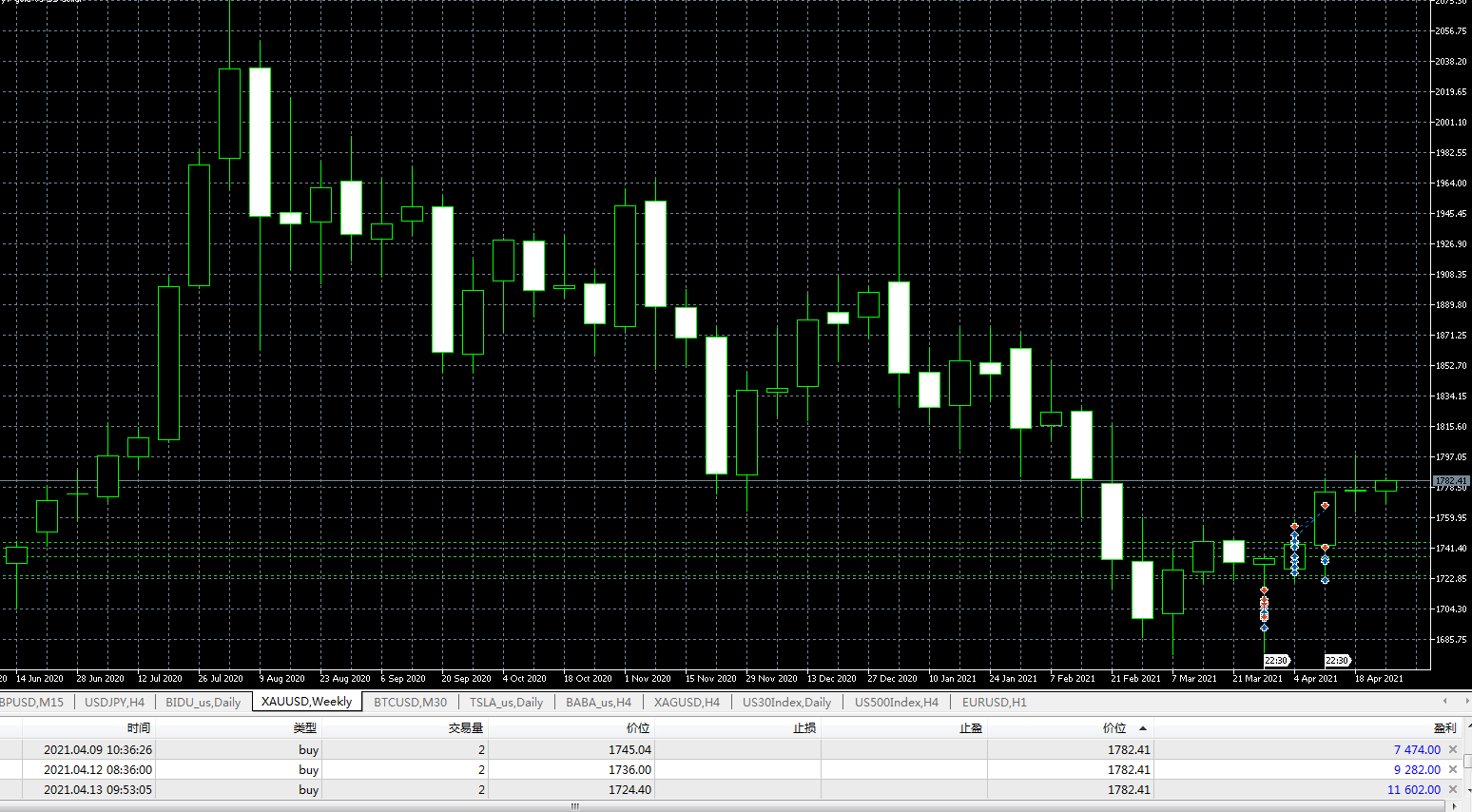The image size is (1472, 812).
Task: Sort by the 时间 column header
Action: (139, 728)
